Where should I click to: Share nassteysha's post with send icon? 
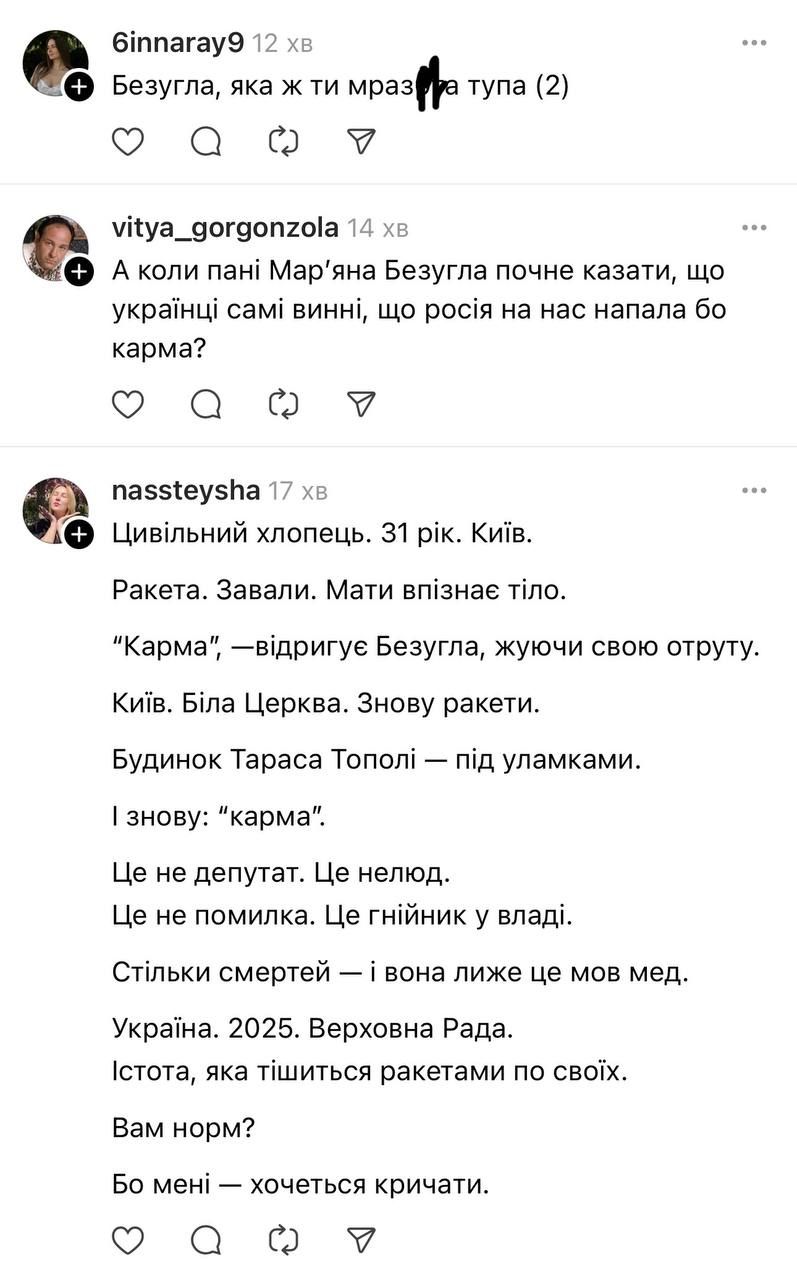pyautogui.click(x=361, y=1241)
